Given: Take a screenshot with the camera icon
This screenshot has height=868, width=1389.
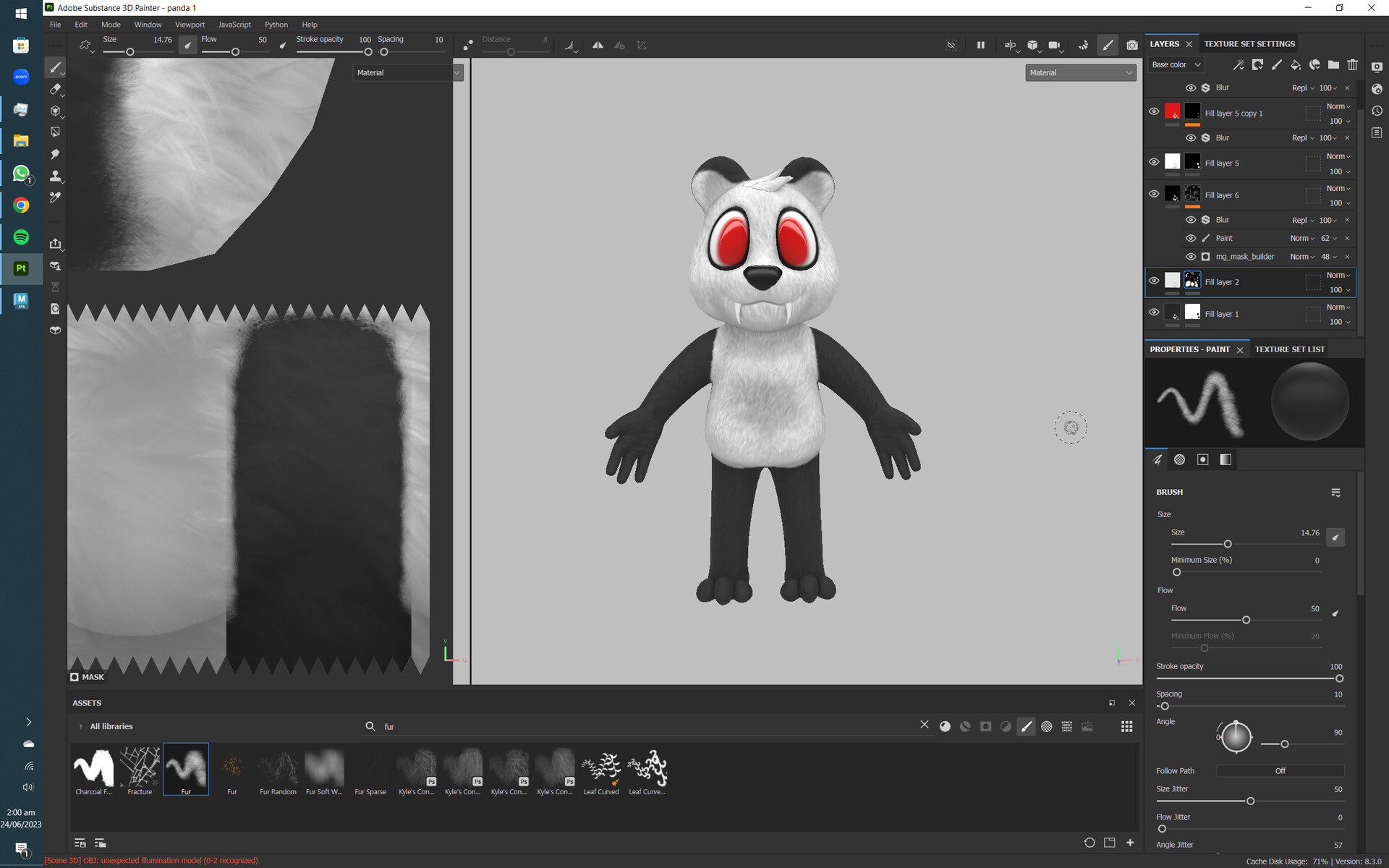Looking at the screenshot, I should pyautogui.click(x=1132, y=45).
